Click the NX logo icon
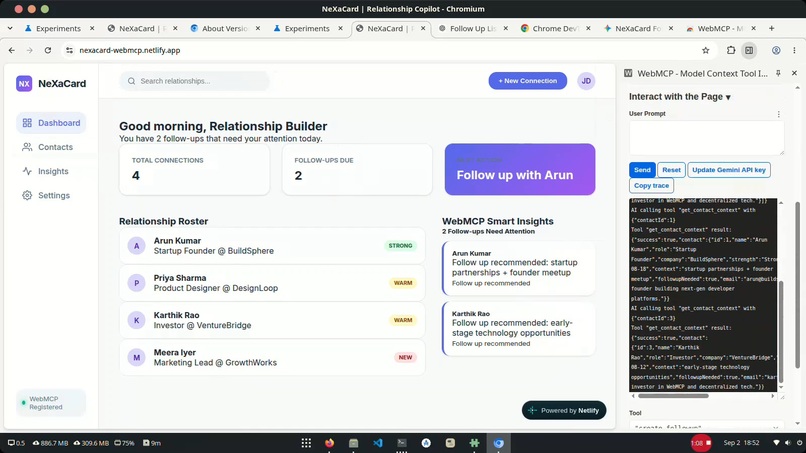The image size is (806, 453). (x=24, y=83)
